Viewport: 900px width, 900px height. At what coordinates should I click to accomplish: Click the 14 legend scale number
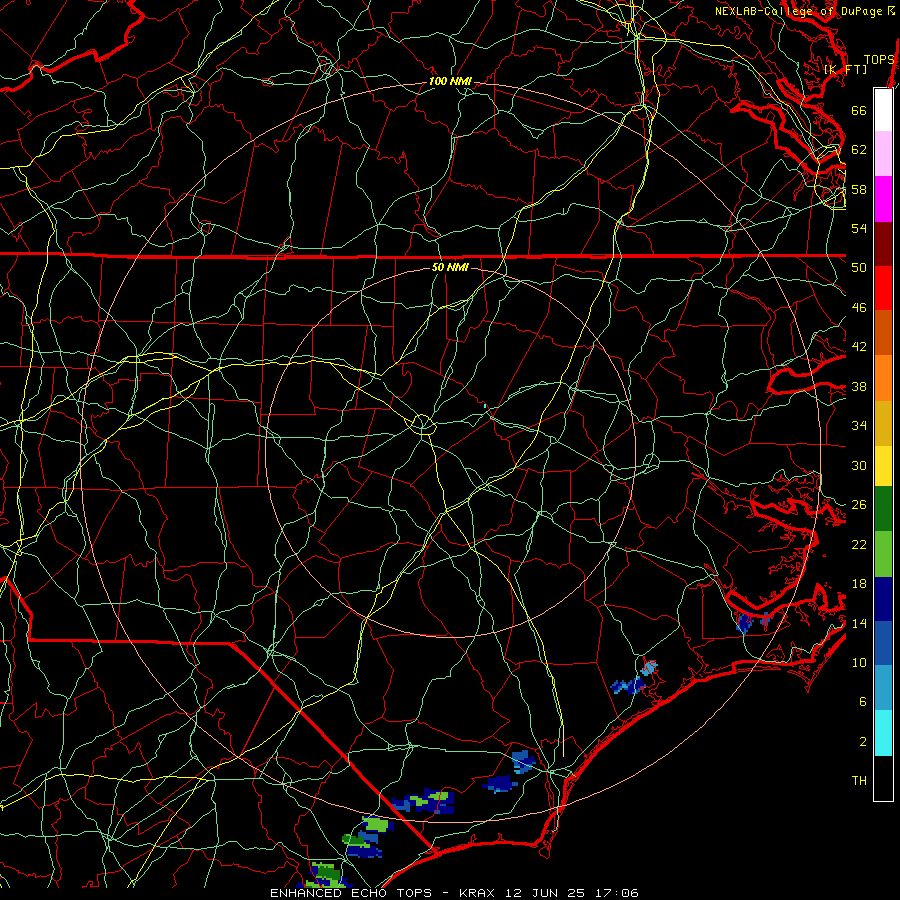pos(859,623)
